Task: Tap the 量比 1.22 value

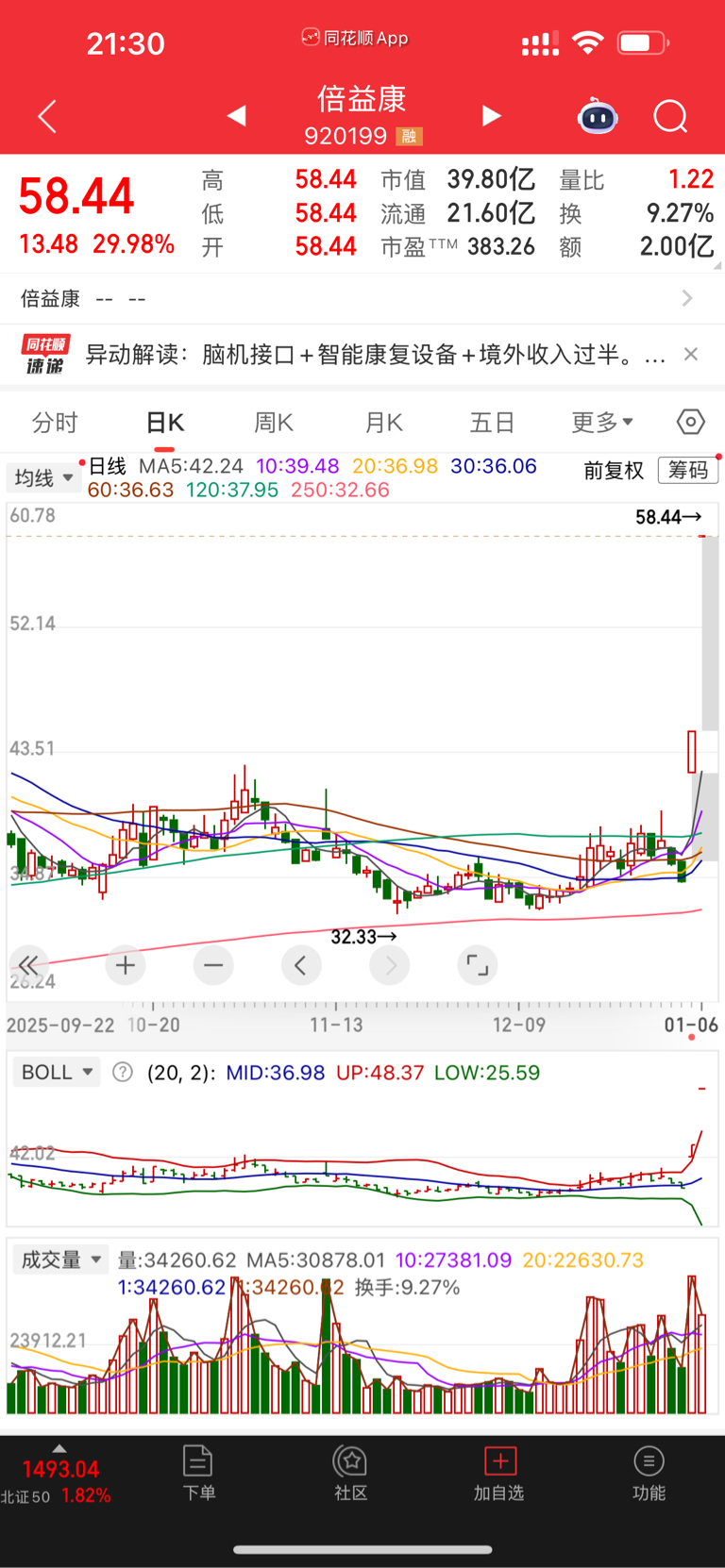Action: 691,179
